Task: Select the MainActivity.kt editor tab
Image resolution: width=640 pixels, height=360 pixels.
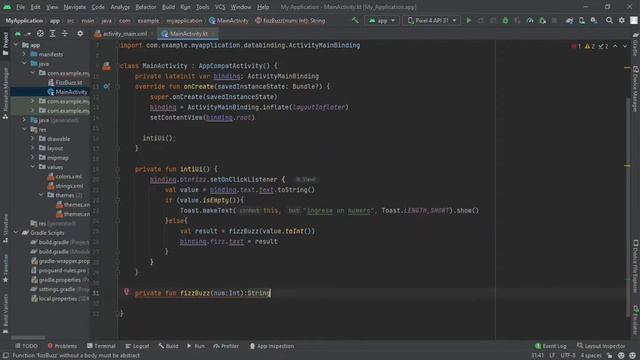Action: click(188, 34)
